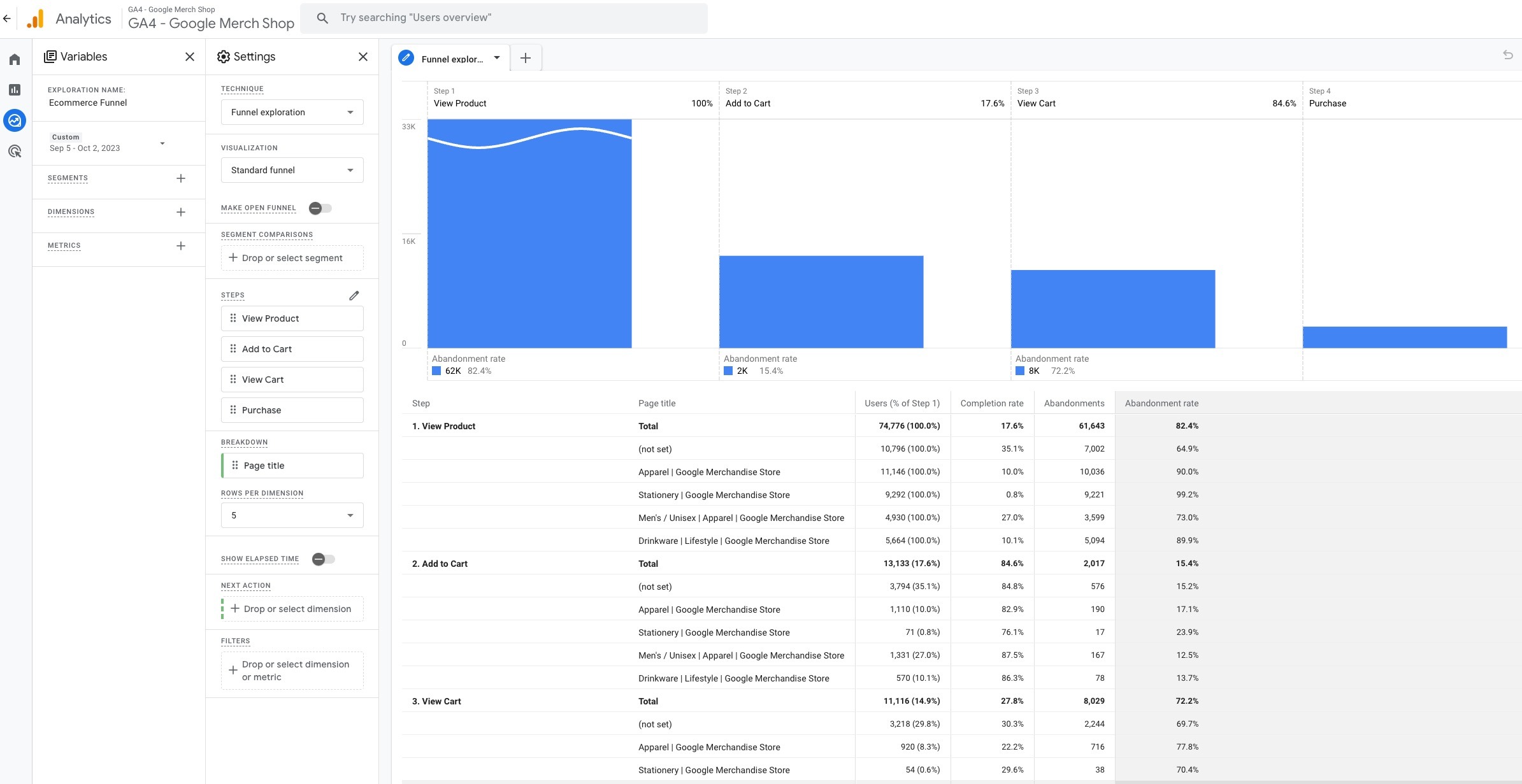Click the Funnel exploration tab pencil icon
Image resolution: width=1522 pixels, height=784 pixels.
pos(406,58)
